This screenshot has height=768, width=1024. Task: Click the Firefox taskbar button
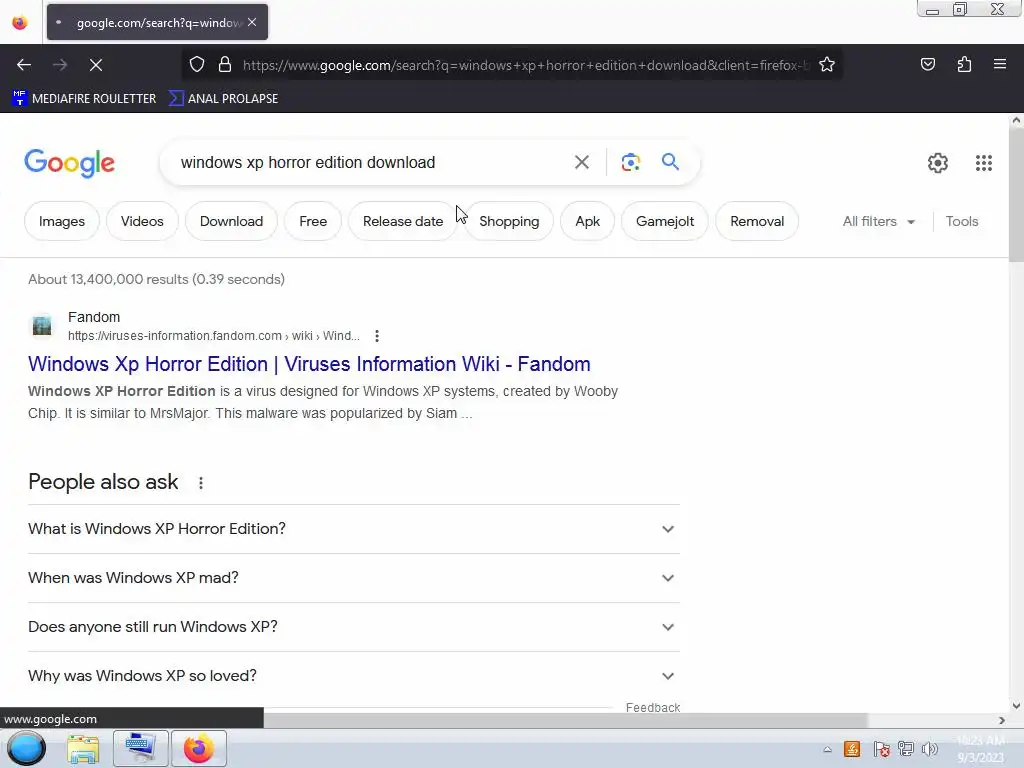[x=199, y=748]
